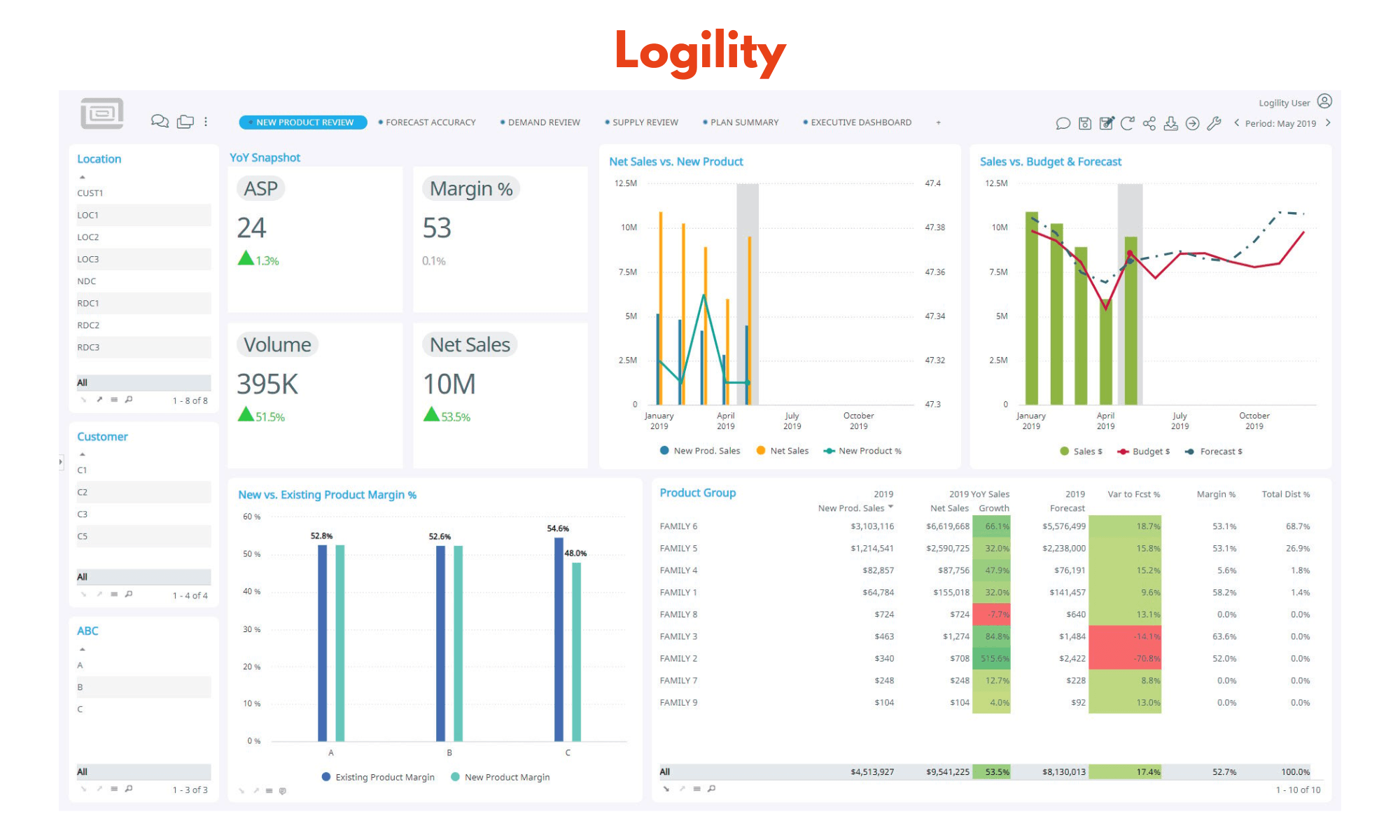Toggle New Prod. Sales legend series
Screen dimensions: 1400x840
click(x=699, y=451)
